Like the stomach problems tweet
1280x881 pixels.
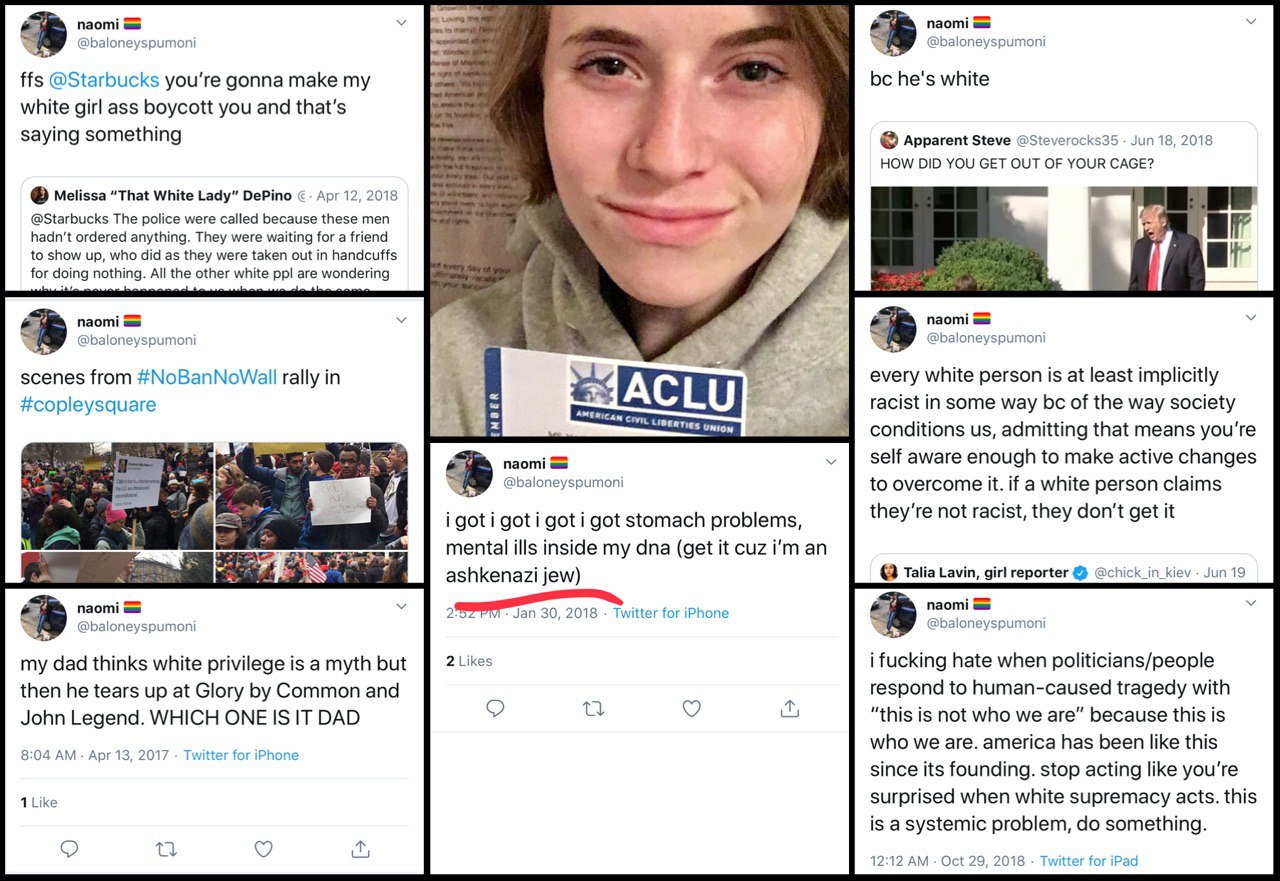(691, 708)
